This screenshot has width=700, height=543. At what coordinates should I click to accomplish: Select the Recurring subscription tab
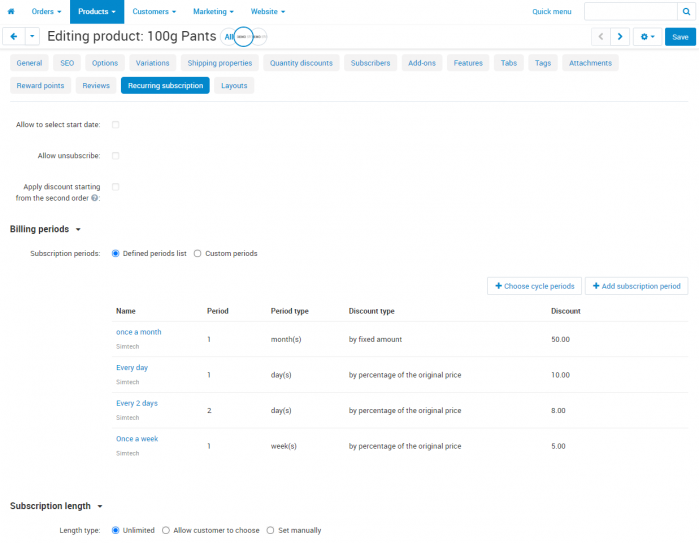pos(165,86)
